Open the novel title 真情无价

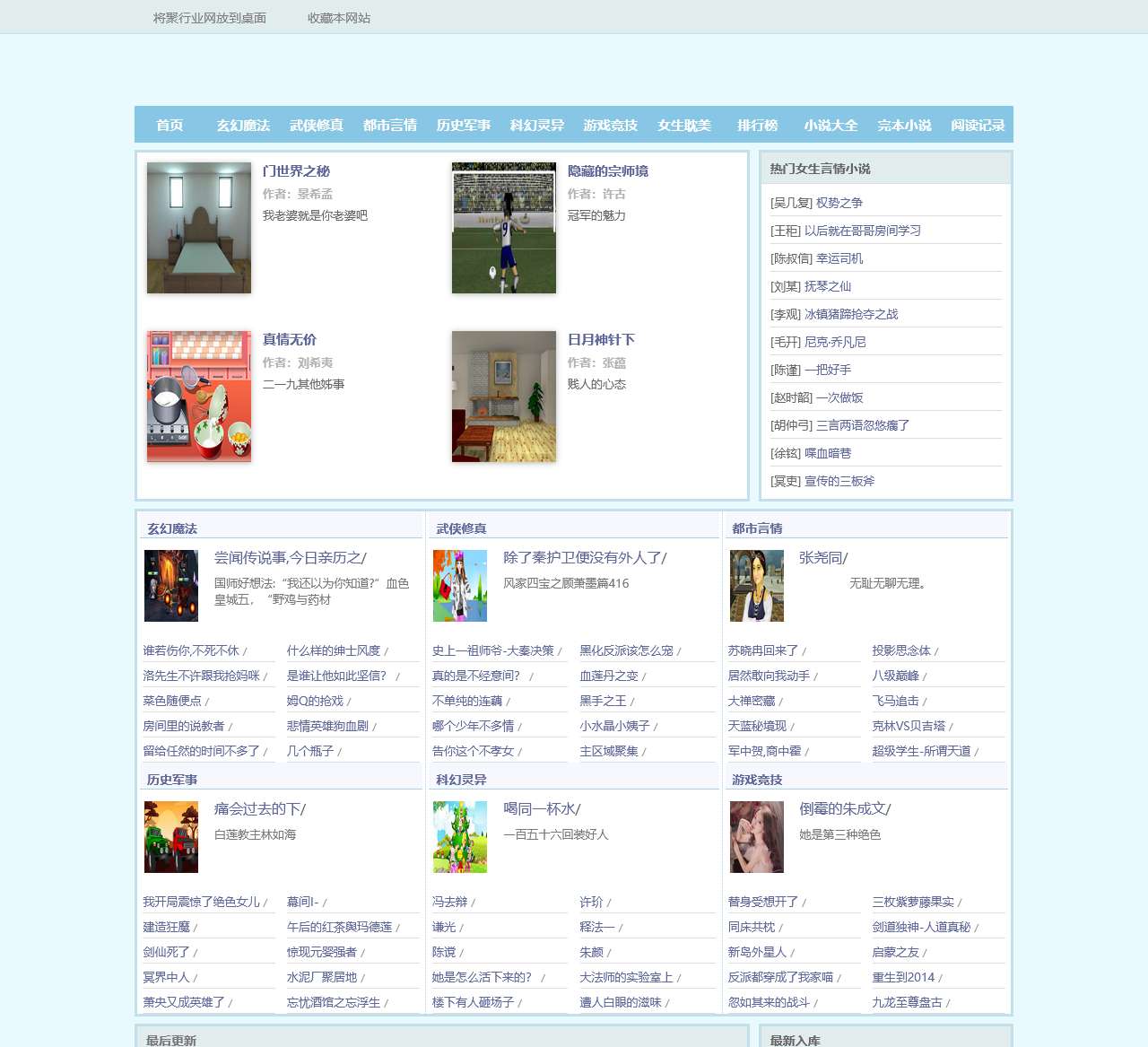[290, 340]
